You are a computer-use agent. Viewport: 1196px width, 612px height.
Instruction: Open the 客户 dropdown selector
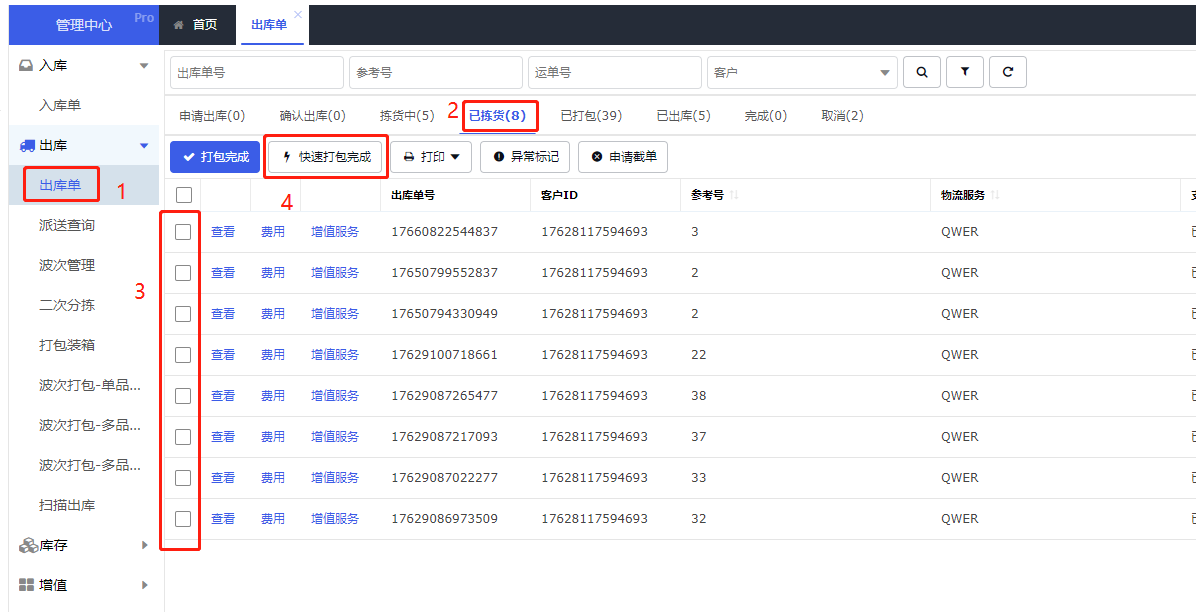pyautogui.click(x=802, y=72)
